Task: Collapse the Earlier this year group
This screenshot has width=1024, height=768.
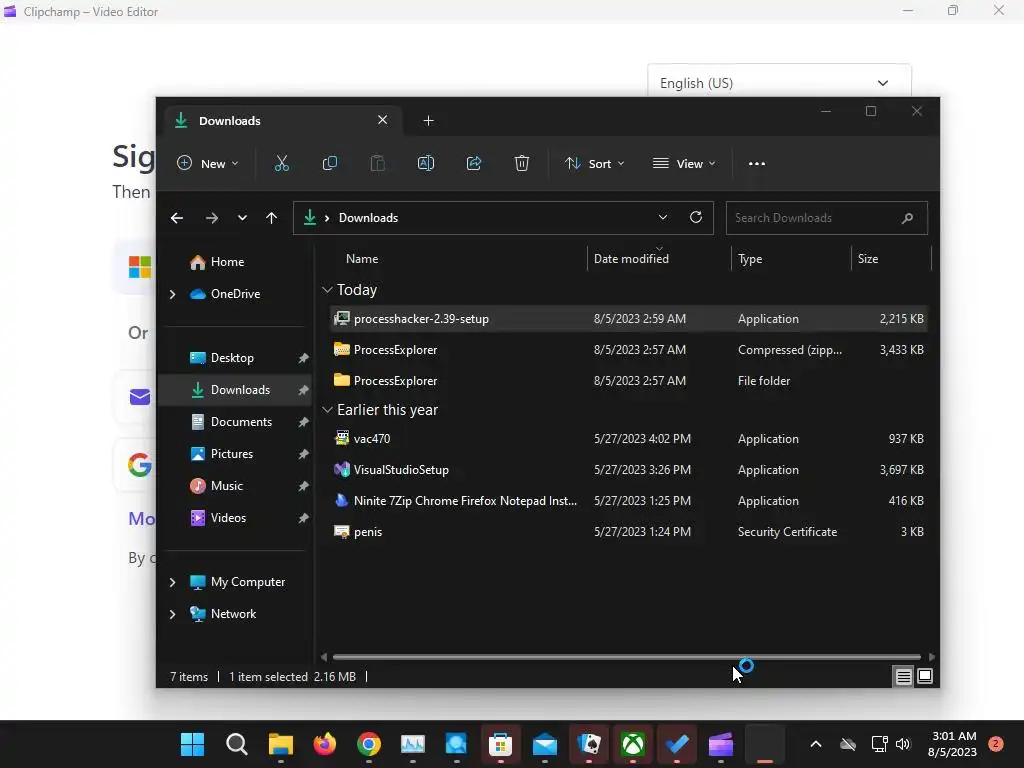Action: (327, 410)
